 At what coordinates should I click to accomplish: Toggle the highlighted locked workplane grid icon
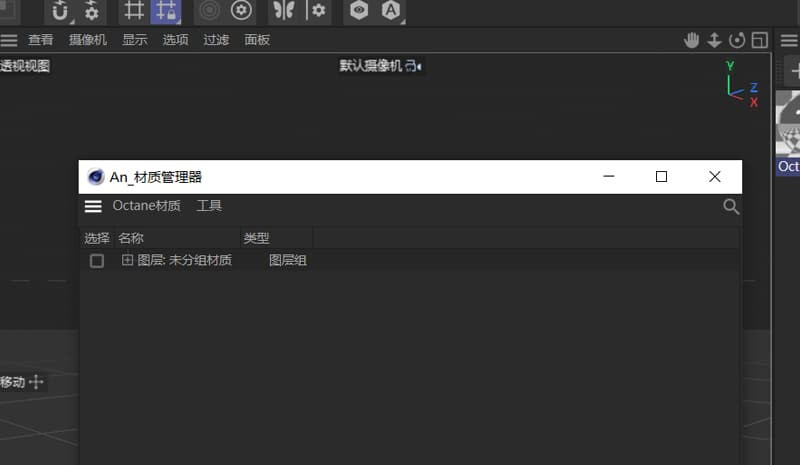click(166, 11)
